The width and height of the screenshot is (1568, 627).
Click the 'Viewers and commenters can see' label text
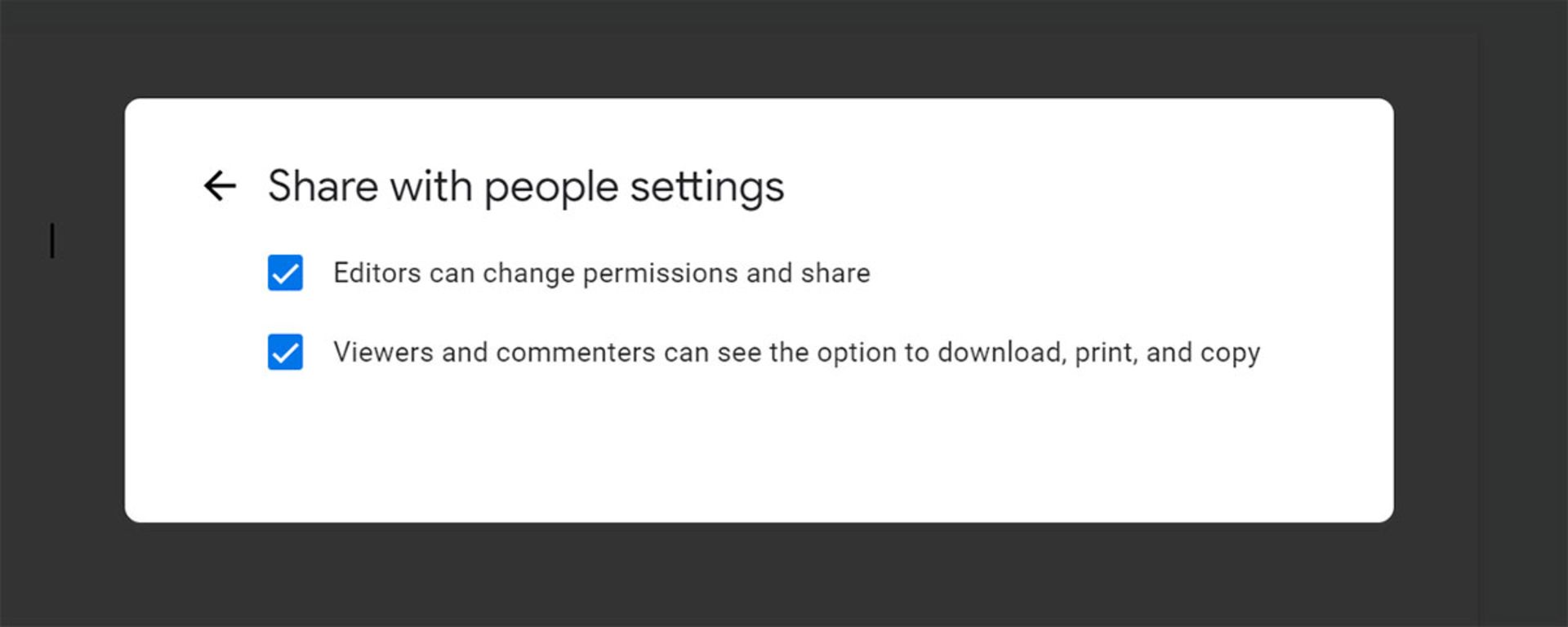coord(546,352)
